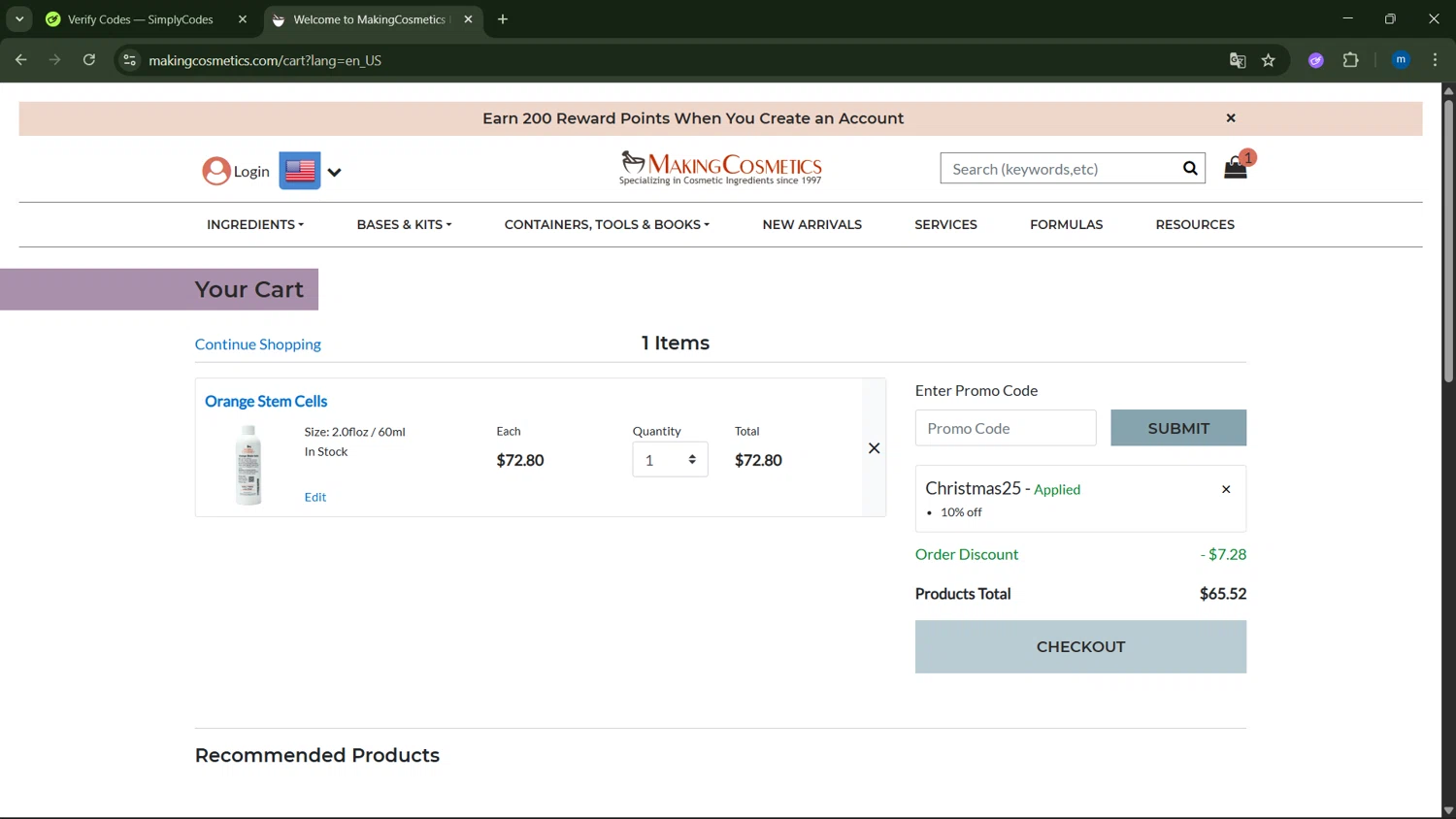
Task: Focus the search keywords field
Action: click(x=1059, y=169)
